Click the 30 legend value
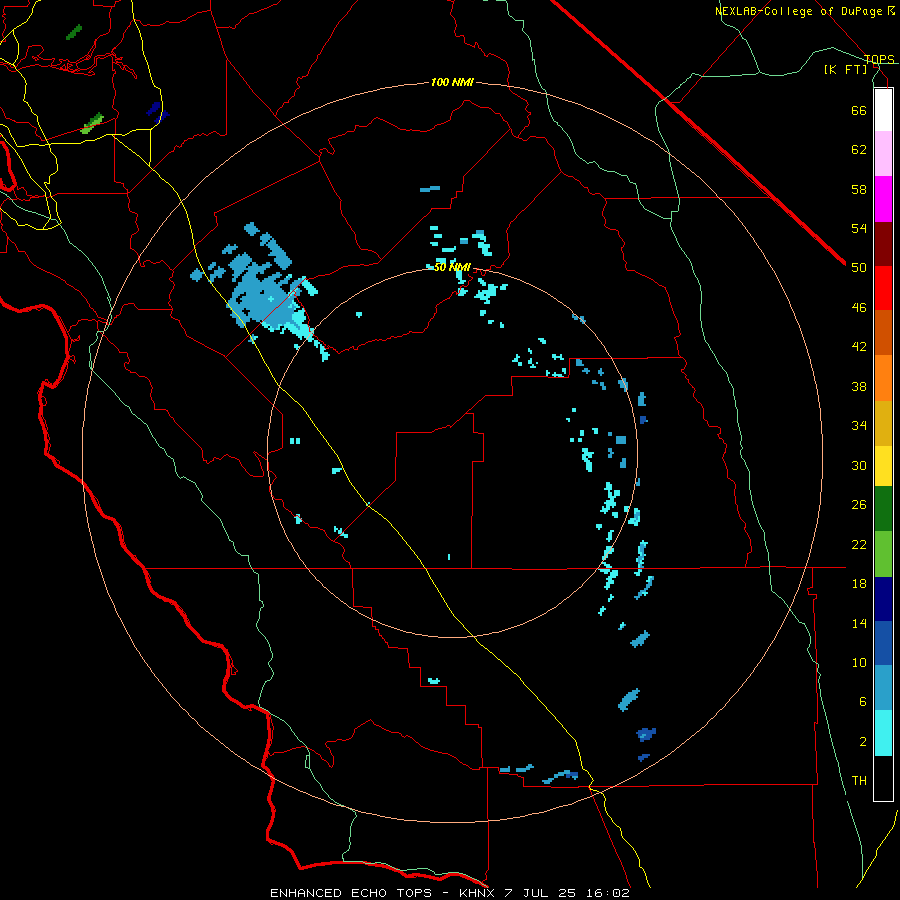900x900 pixels. coord(859,465)
